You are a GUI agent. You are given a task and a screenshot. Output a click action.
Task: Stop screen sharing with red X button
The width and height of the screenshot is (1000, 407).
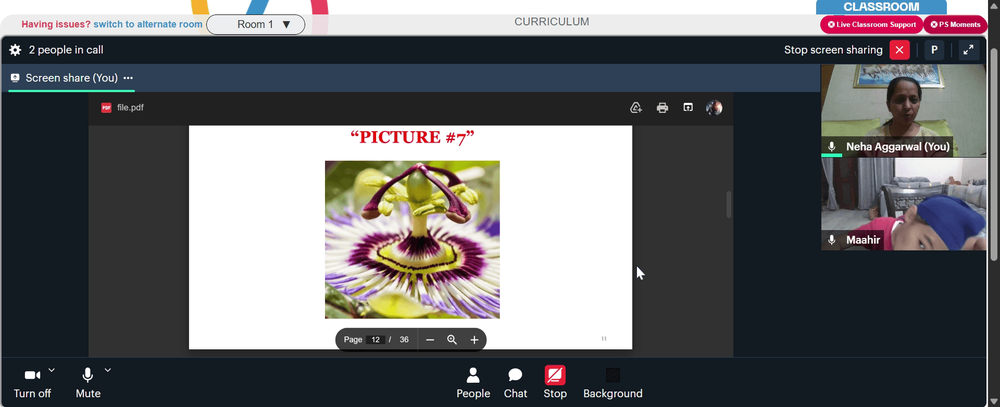click(899, 50)
